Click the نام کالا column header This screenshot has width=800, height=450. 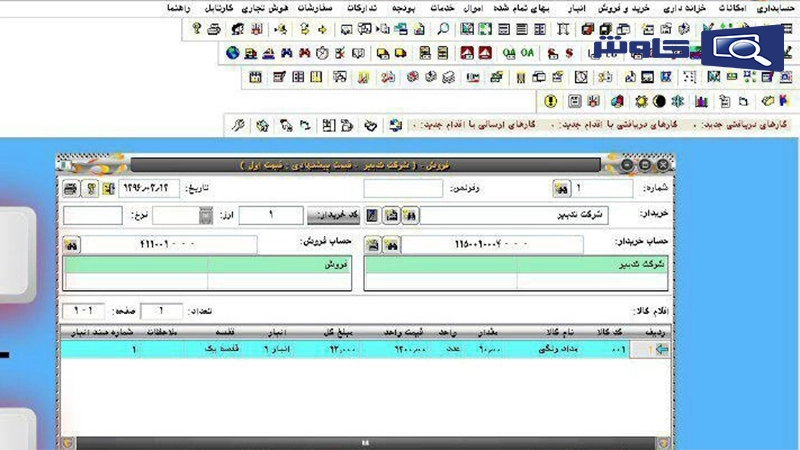pos(560,332)
